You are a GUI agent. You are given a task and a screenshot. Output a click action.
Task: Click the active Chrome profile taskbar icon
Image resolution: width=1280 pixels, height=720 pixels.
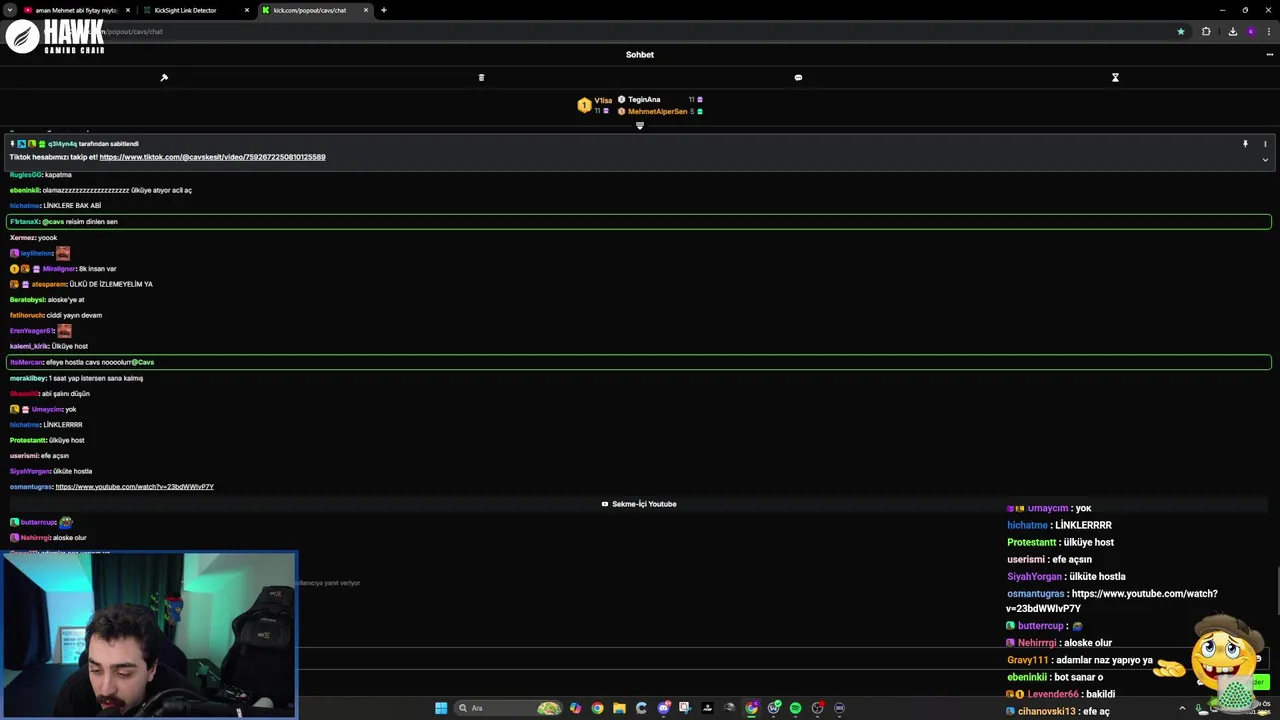(751, 708)
